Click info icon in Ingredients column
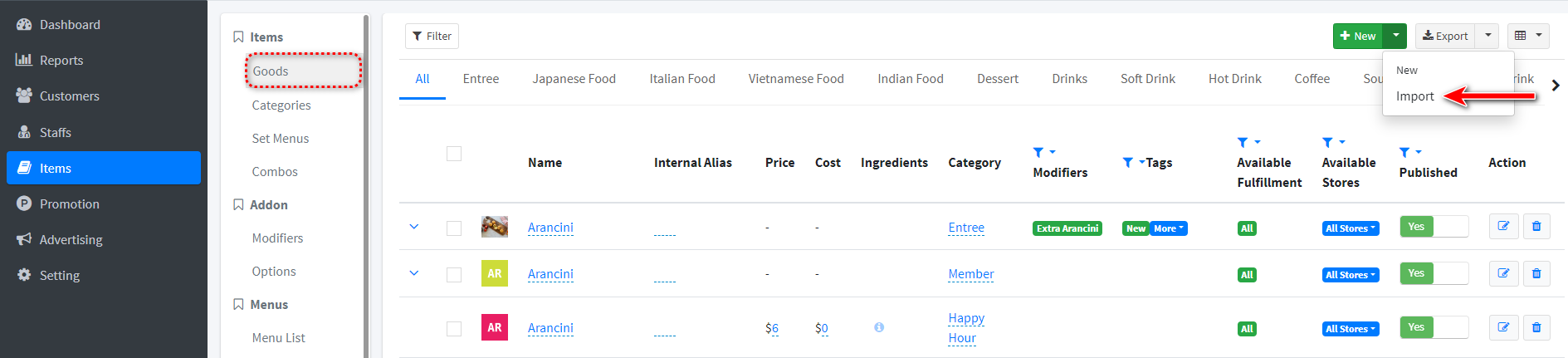The height and width of the screenshot is (358, 1568). [x=879, y=327]
